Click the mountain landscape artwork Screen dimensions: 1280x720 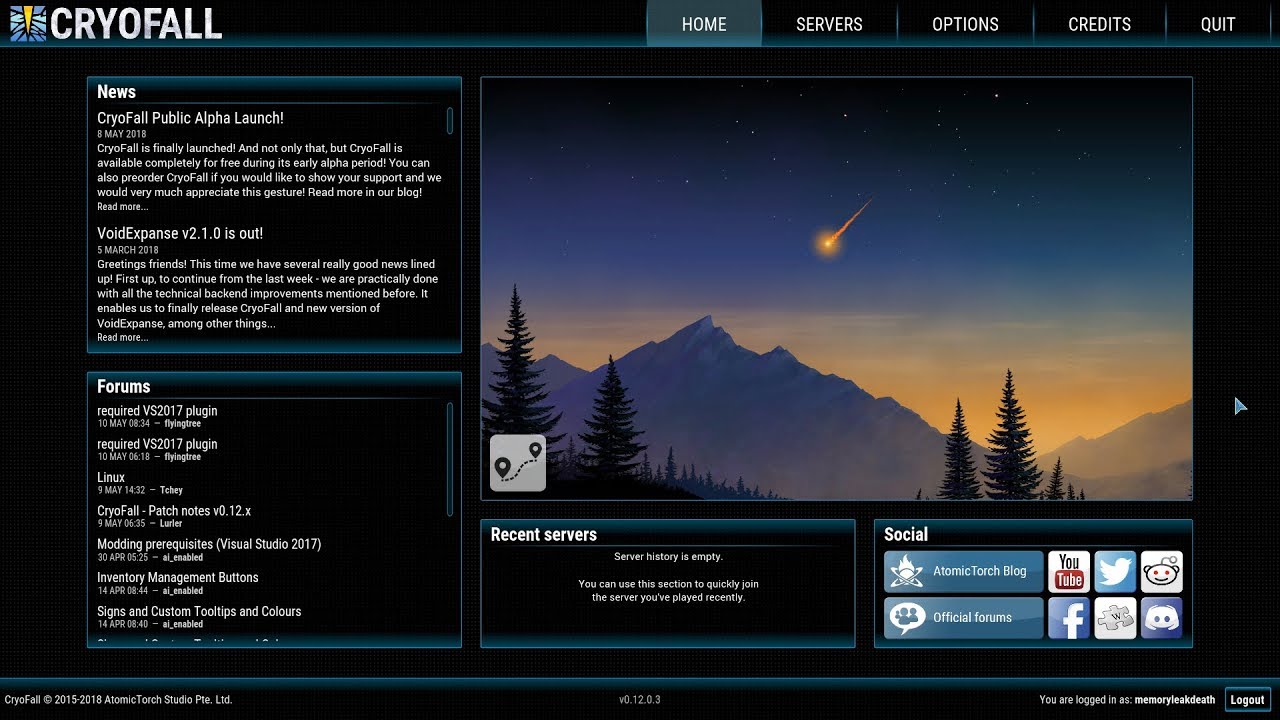pos(837,288)
